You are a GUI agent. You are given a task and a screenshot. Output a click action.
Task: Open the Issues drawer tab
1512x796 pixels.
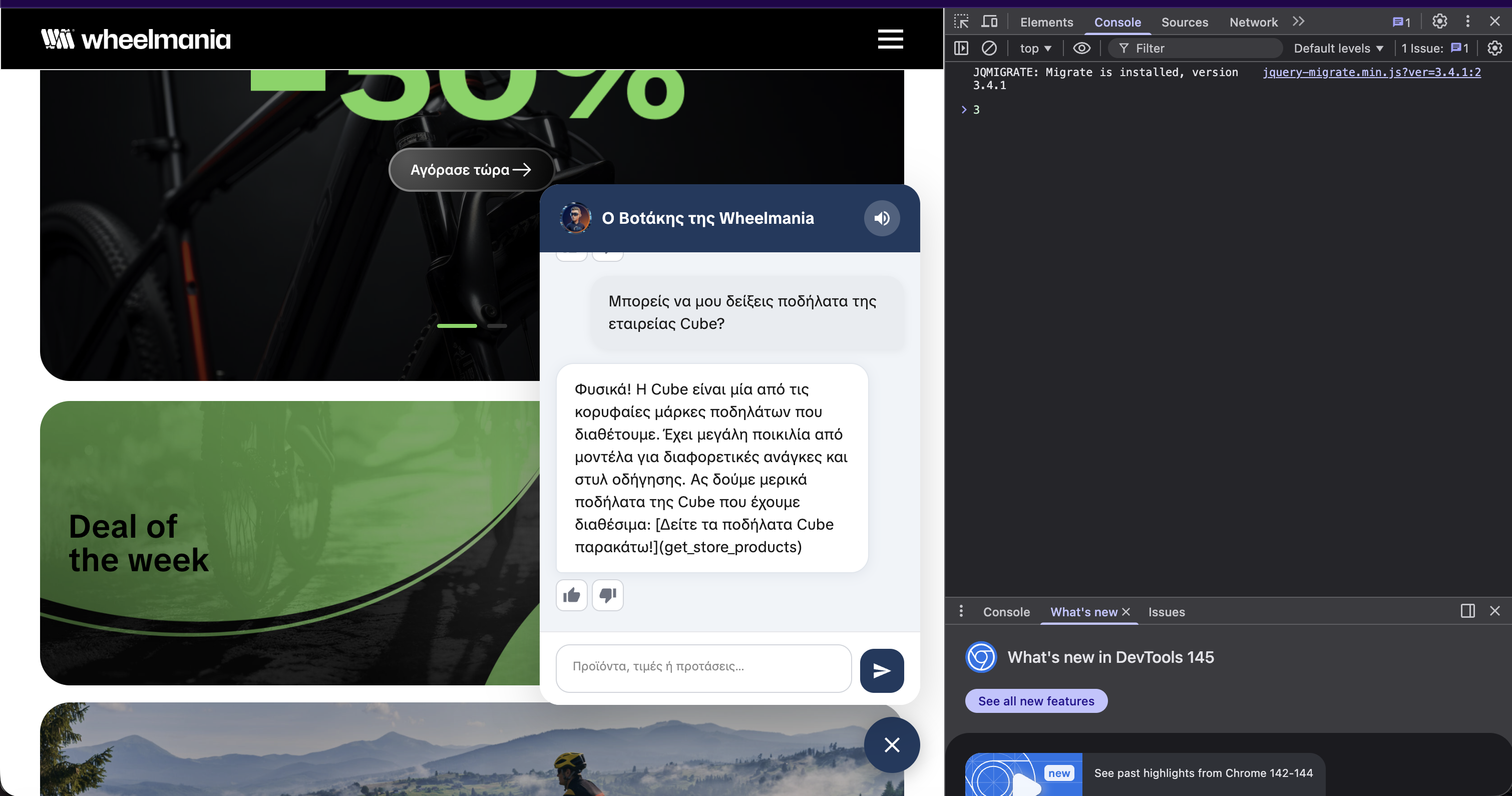click(1166, 612)
